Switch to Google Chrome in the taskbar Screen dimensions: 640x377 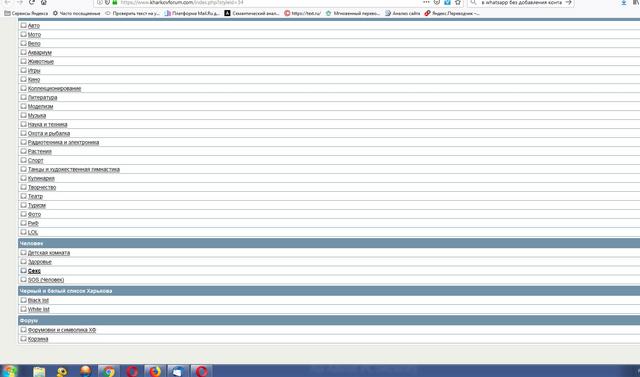[x=109, y=371]
